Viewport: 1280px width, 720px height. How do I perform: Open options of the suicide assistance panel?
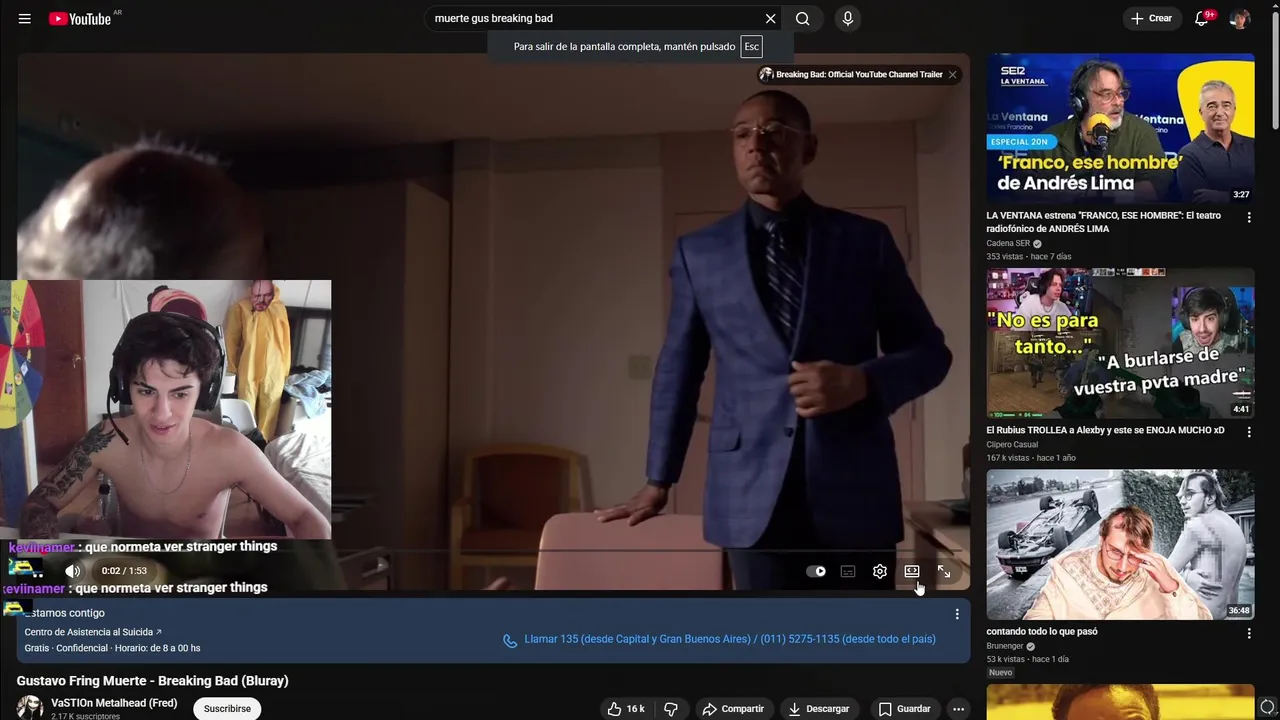coord(957,614)
